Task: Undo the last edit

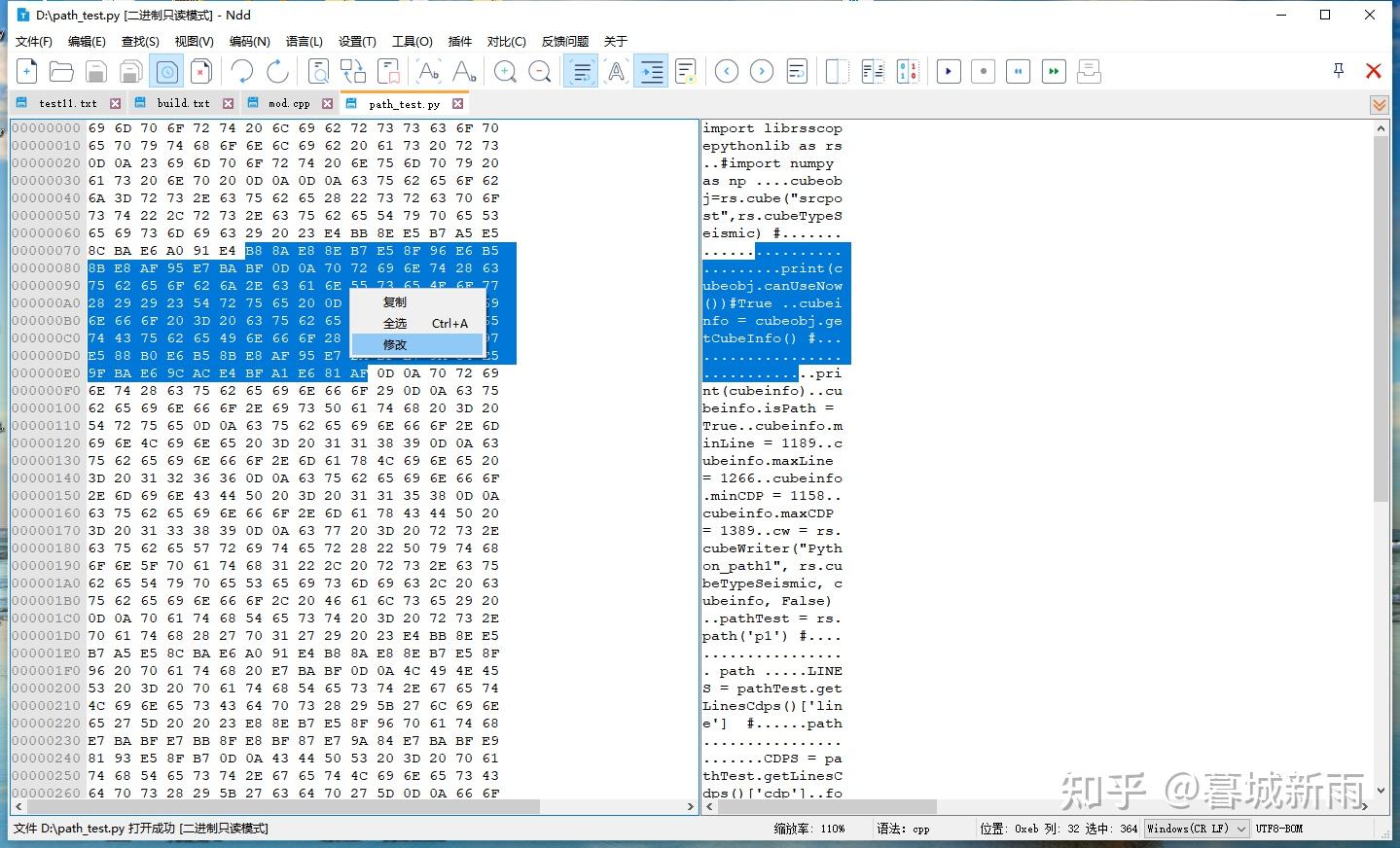Action: [241, 71]
